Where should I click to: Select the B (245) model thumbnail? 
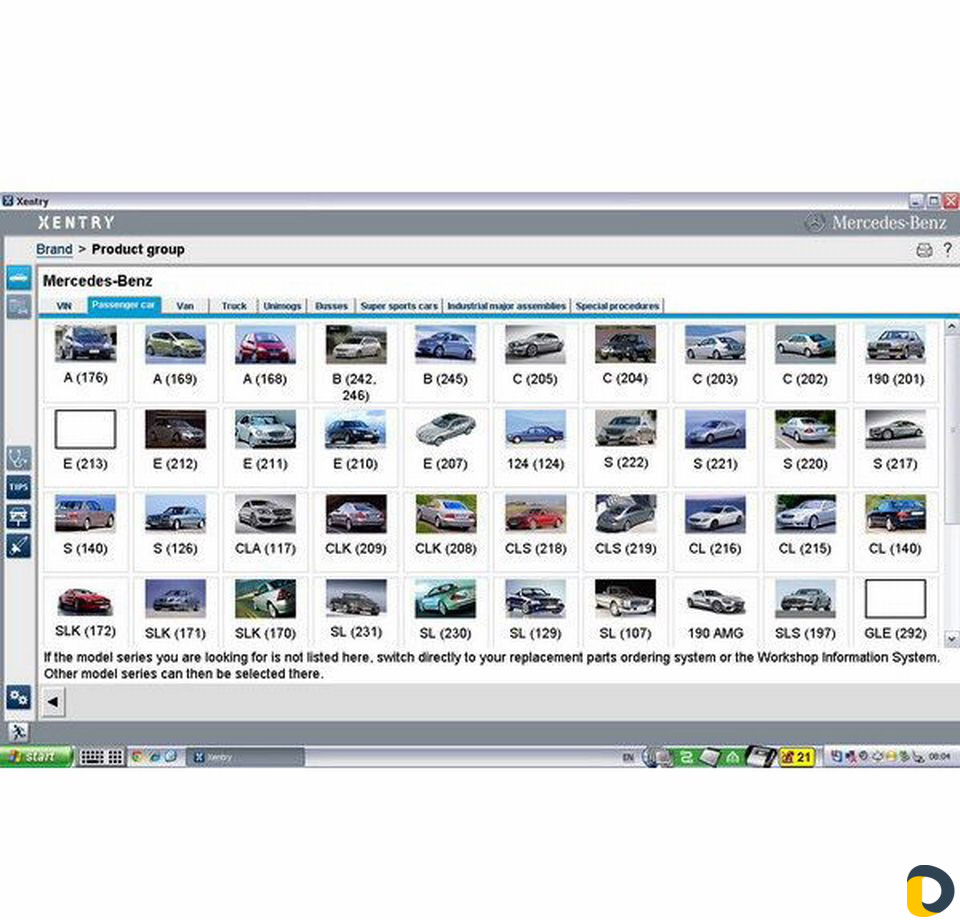pos(445,344)
